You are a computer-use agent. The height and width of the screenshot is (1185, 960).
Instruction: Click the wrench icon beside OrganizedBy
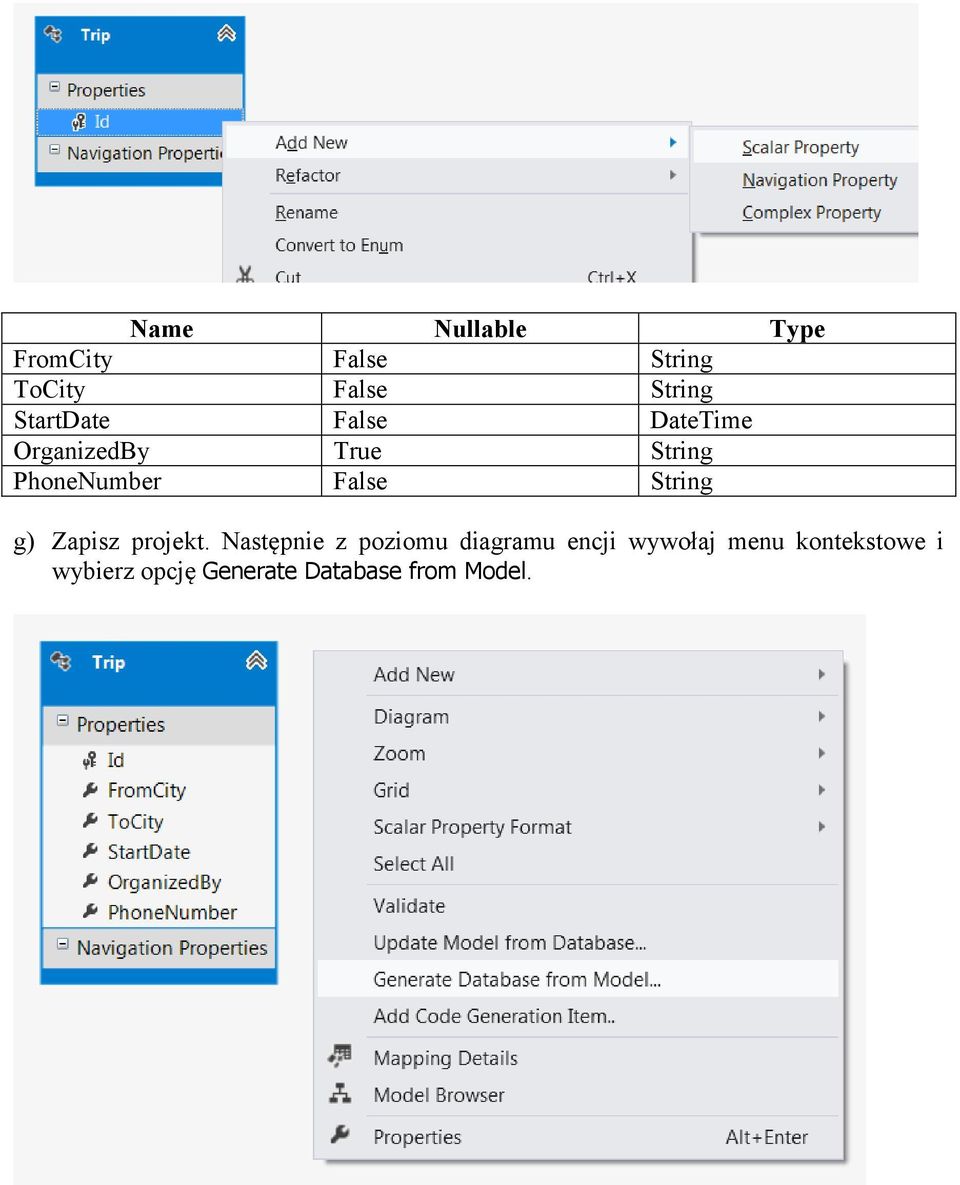[90, 882]
